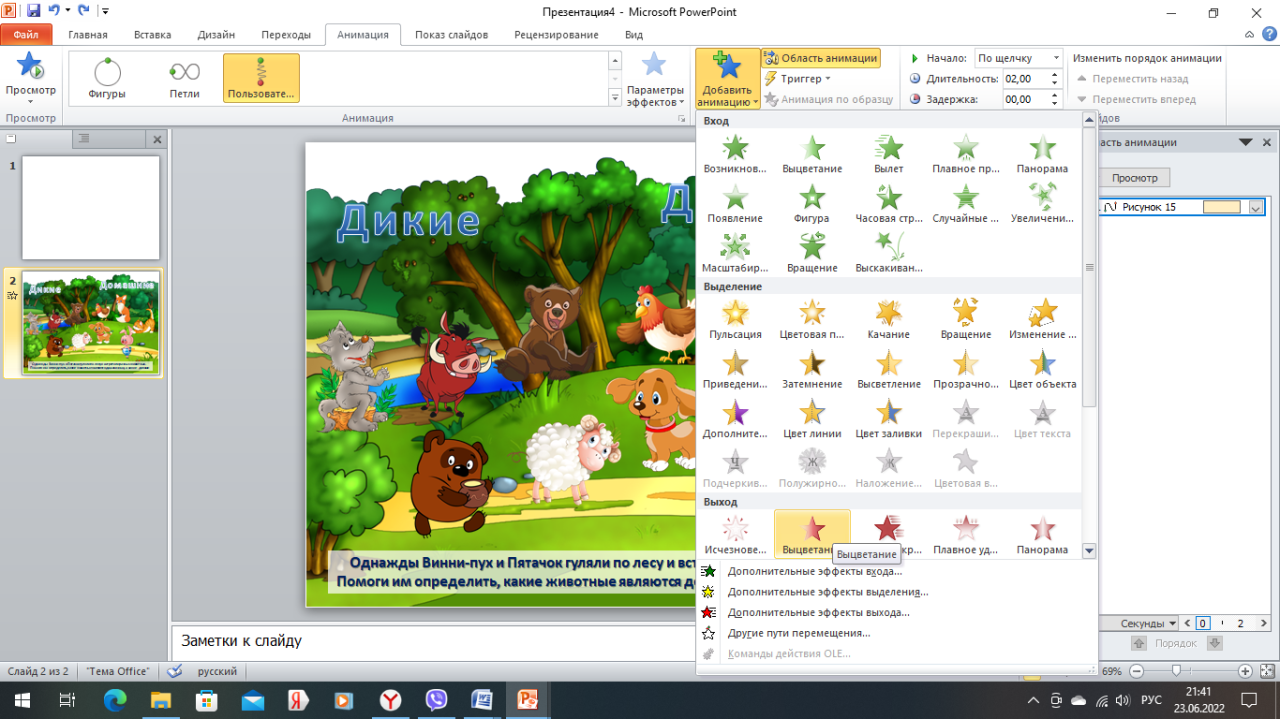This screenshot has width=1280, height=719.
Task: Click the zoom in plus button
Action: pyautogui.click(x=1245, y=671)
